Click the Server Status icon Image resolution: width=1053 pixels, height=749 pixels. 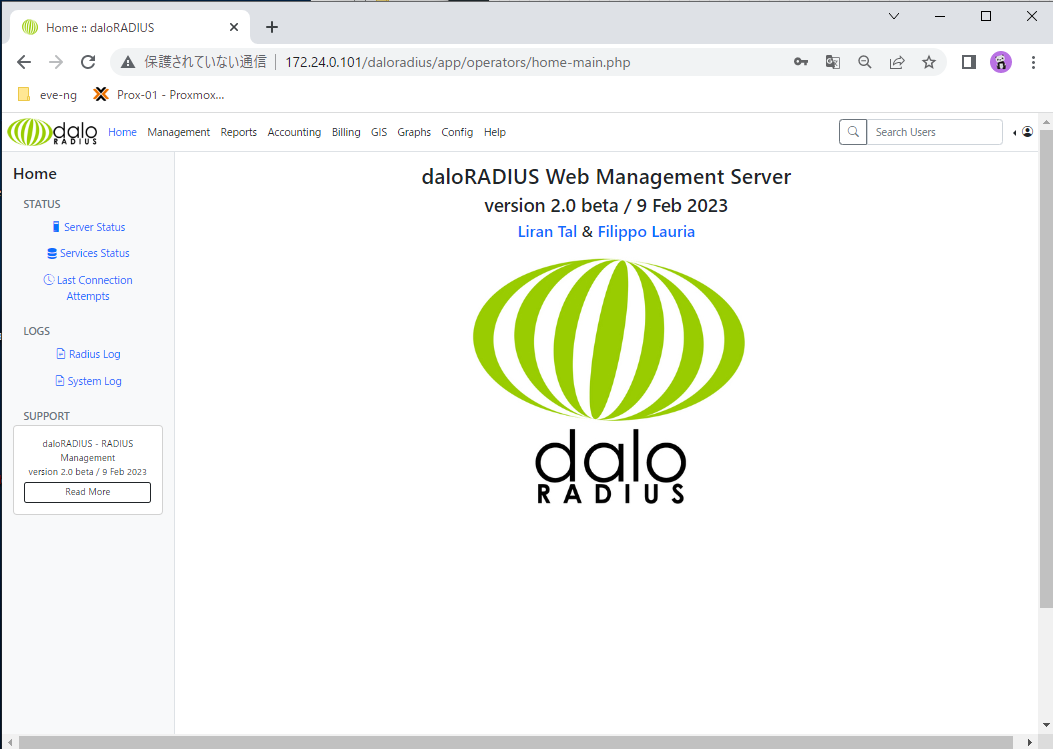(56, 227)
